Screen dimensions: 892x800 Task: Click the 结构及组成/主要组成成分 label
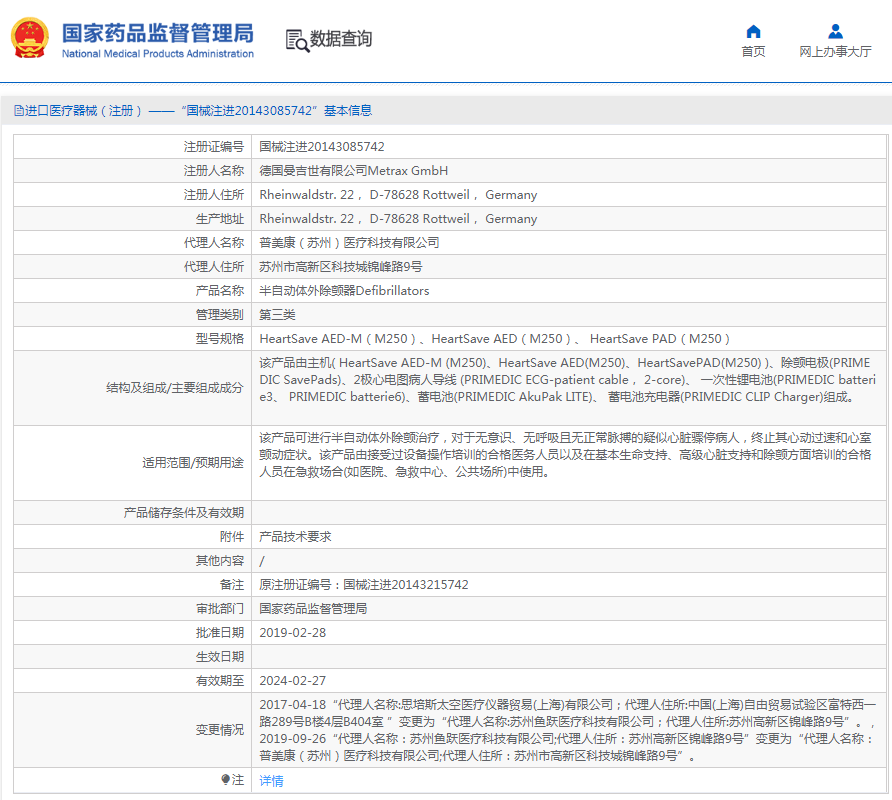click(175, 387)
